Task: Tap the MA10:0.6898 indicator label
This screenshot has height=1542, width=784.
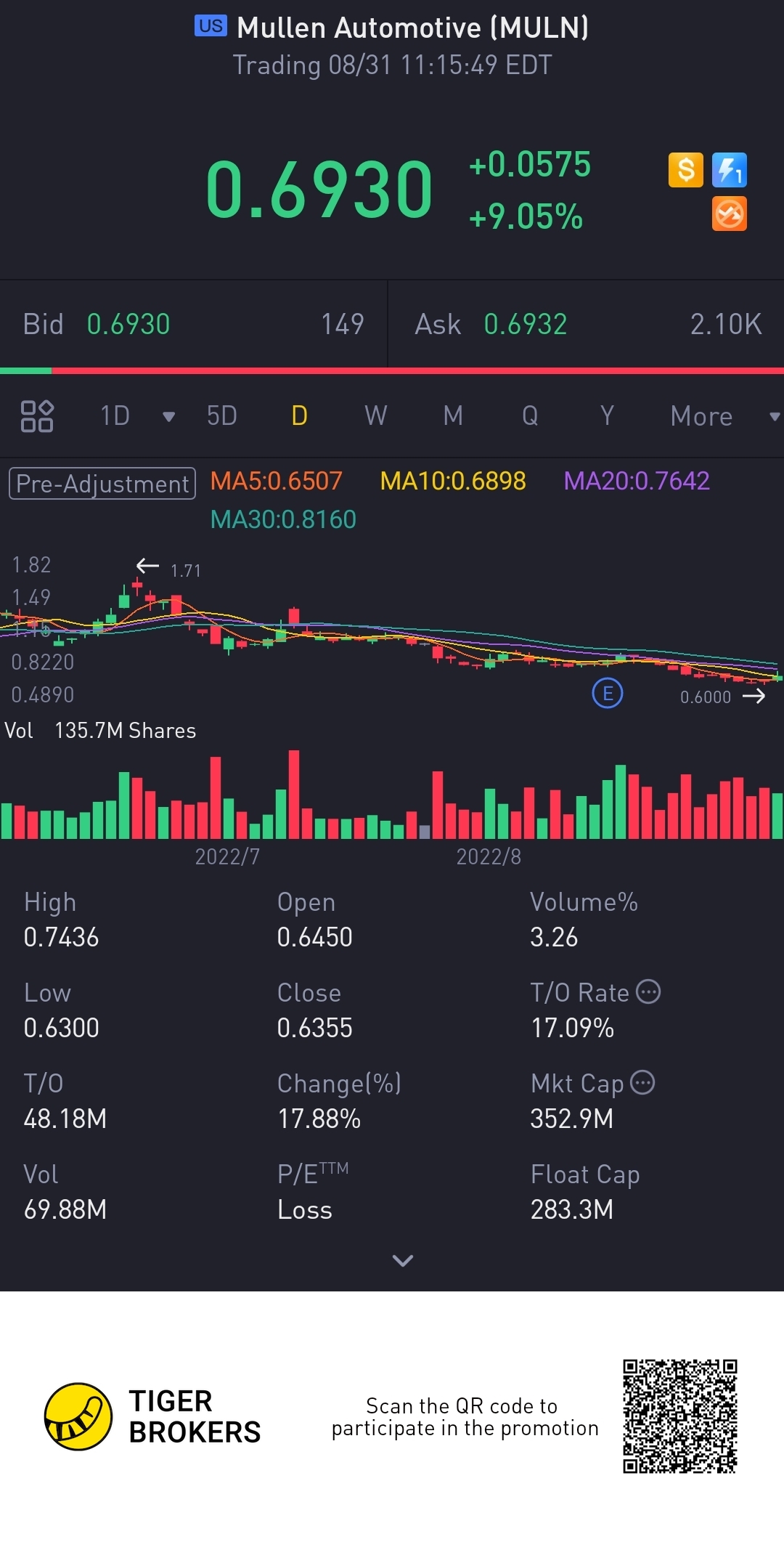Action: [x=453, y=481]
